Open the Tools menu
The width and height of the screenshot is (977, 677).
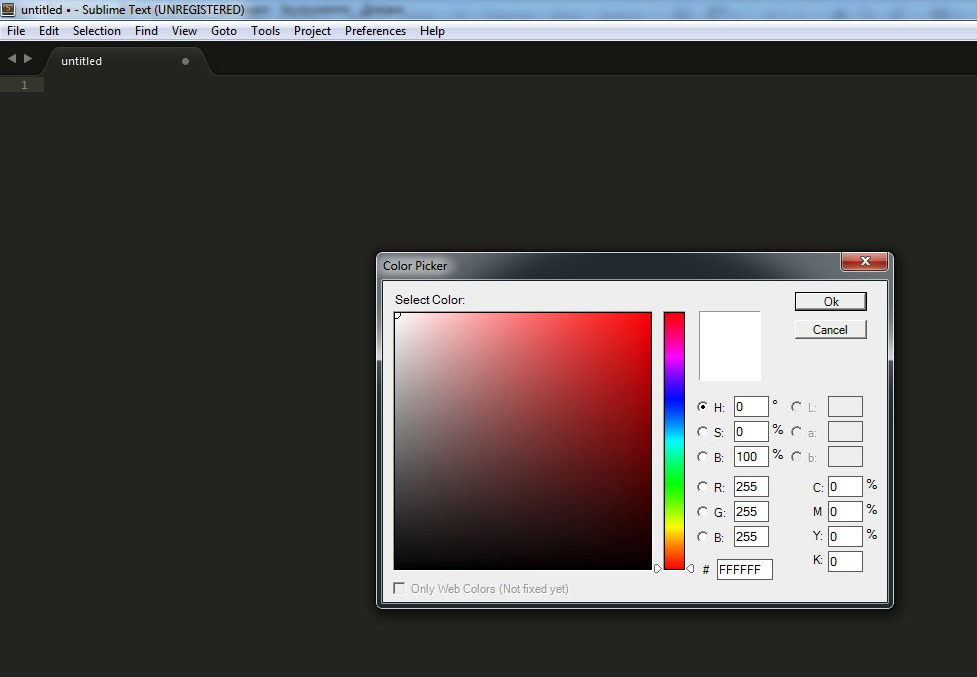click(x=265, y=31)
